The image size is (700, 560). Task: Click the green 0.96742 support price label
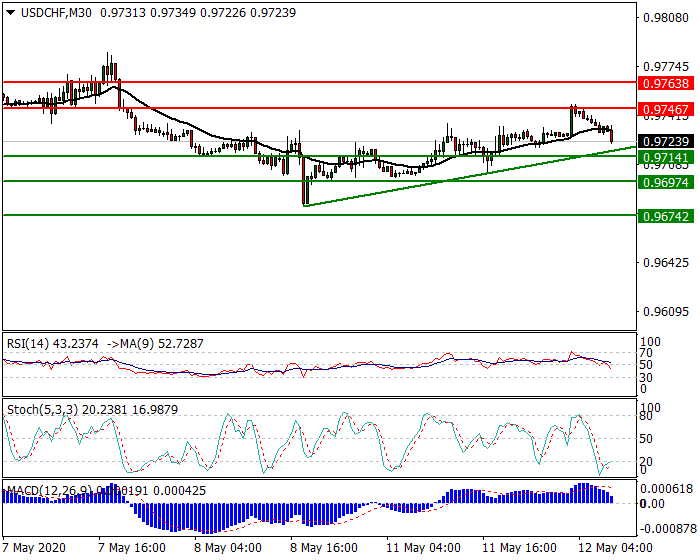pos(666,217)
